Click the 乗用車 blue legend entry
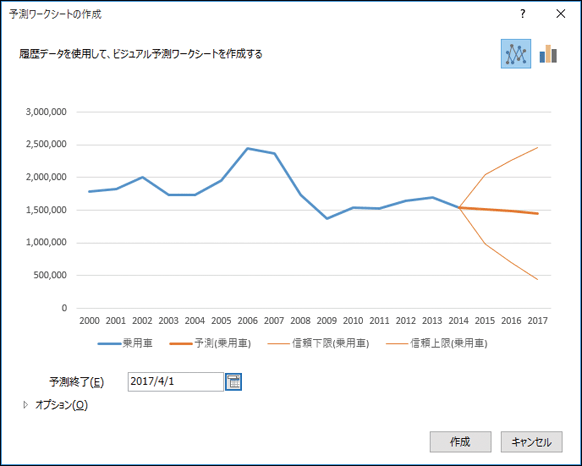This screenshot has width=582, height=466. [125, 343]
